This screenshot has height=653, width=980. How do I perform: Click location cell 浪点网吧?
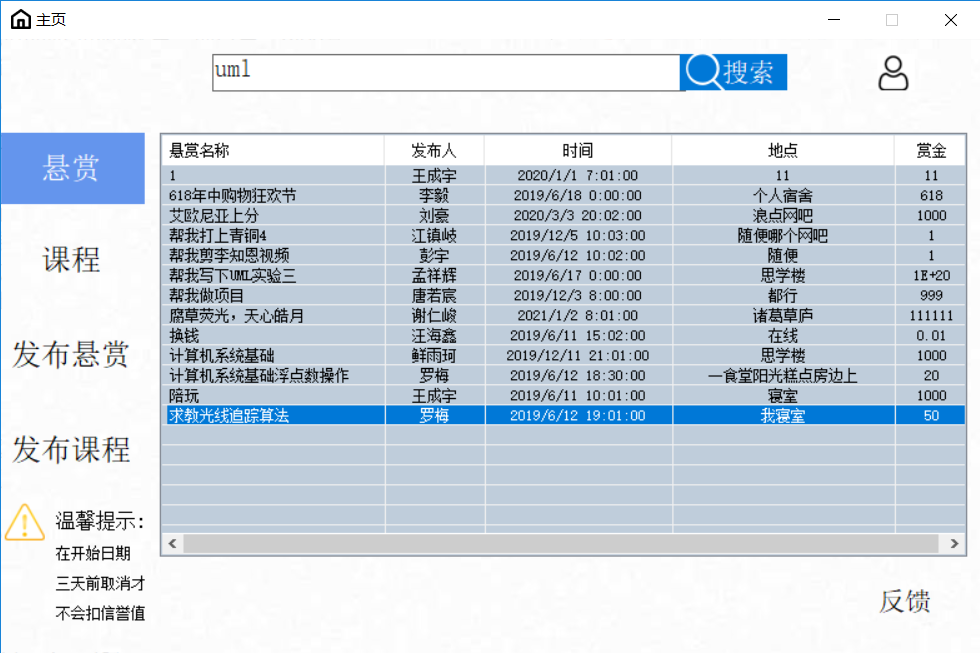(x=783, y=216)
